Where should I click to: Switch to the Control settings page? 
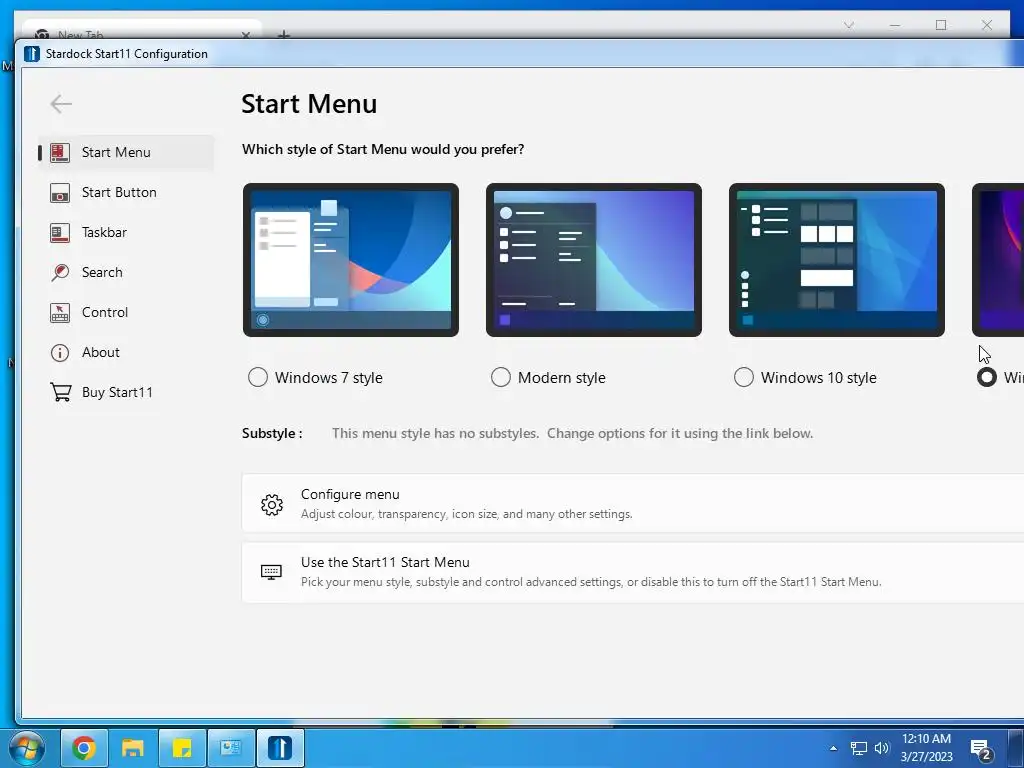126,312
